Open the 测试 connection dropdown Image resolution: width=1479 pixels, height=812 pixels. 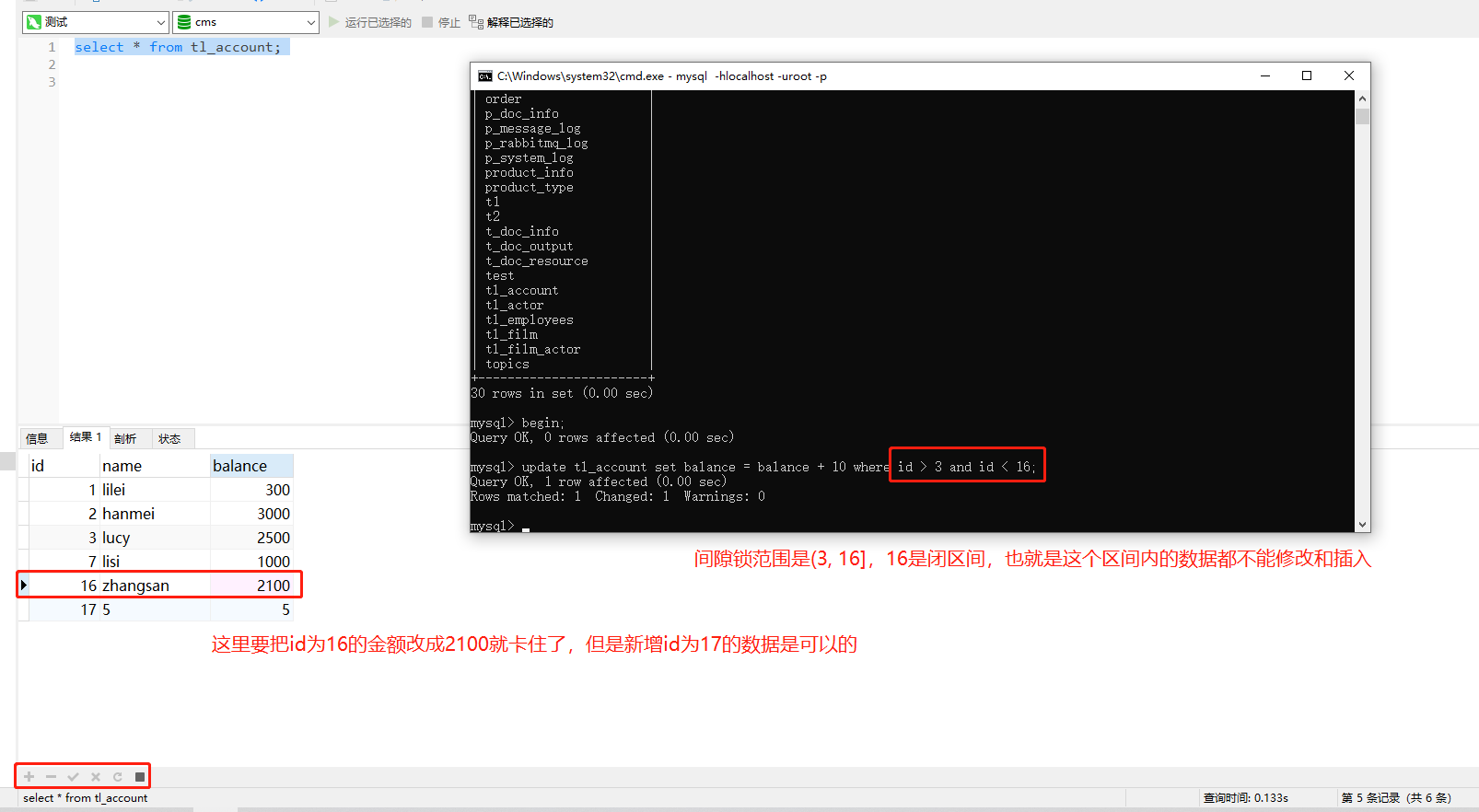96,22
